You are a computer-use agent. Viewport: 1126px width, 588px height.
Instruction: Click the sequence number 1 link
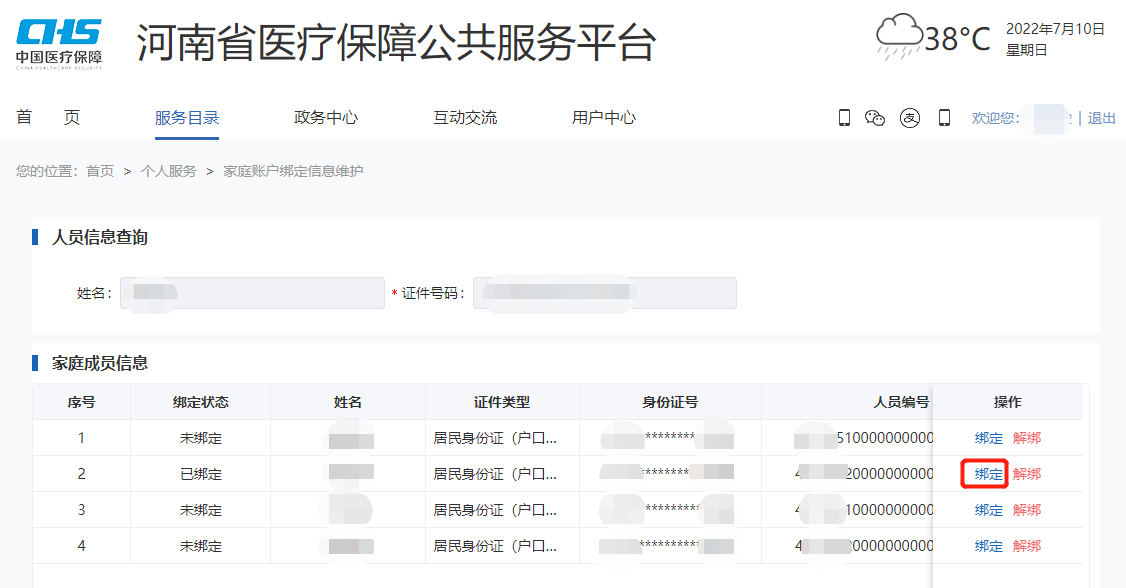[80, 437]
